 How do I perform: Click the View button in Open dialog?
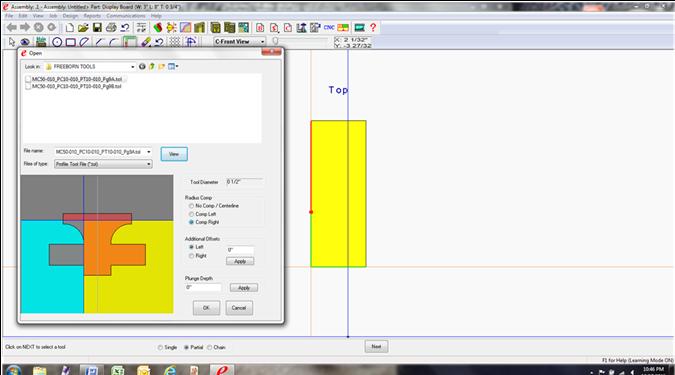[x=174, y=154]
